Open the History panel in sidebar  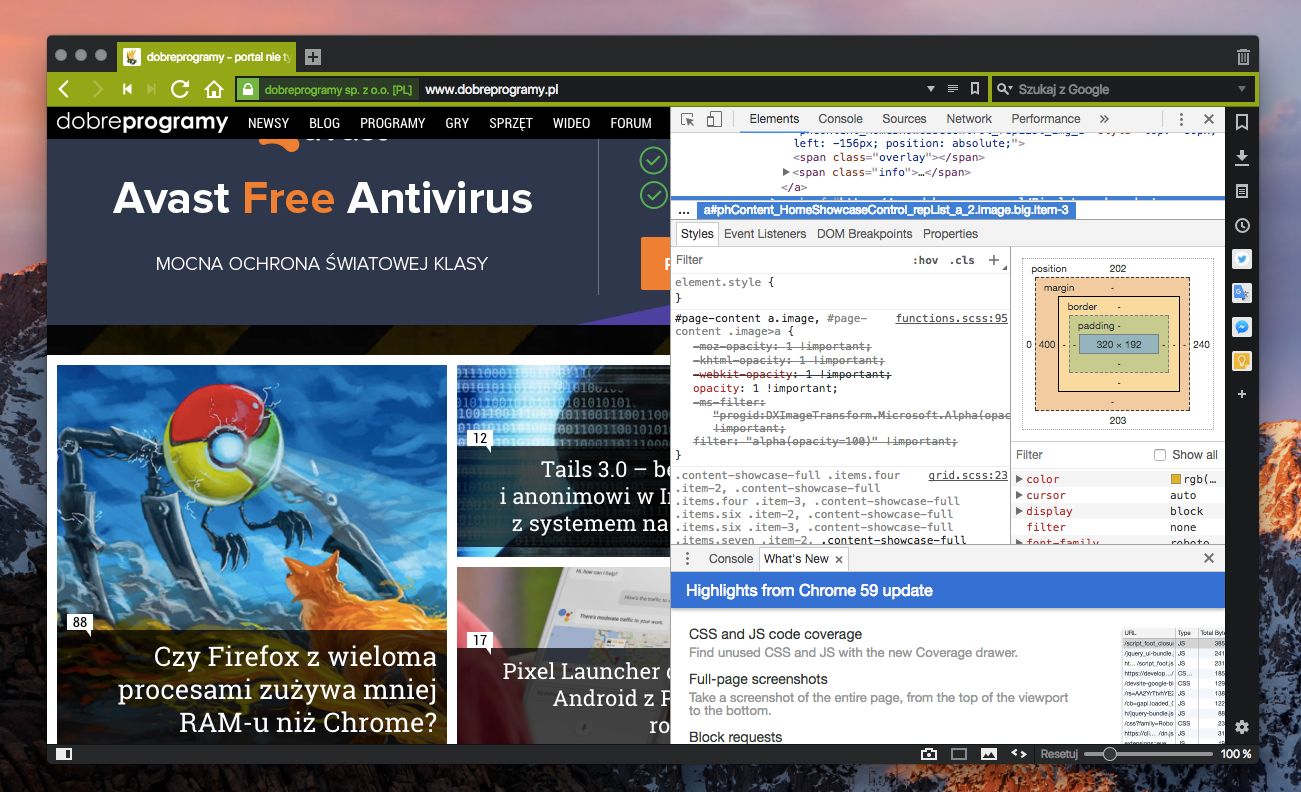coord(1242,226)
